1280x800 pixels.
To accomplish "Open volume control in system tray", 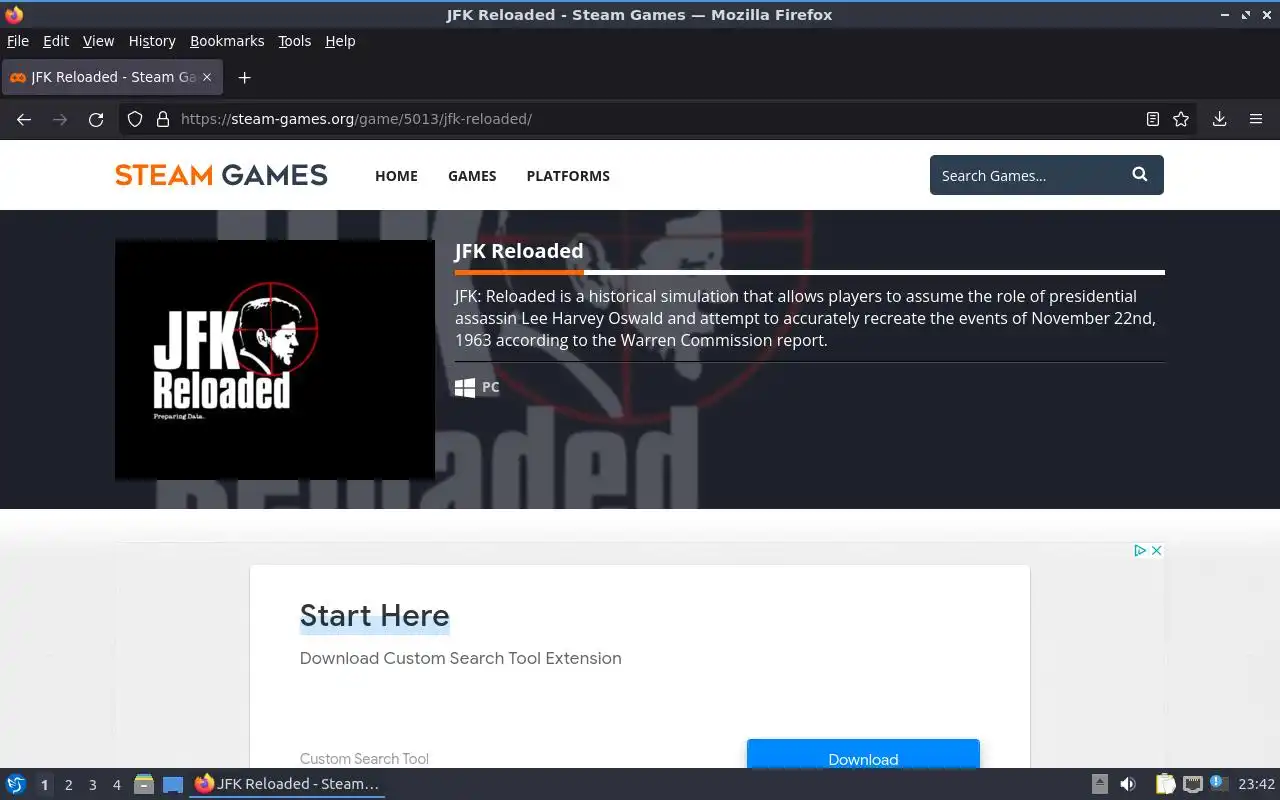I will [1128, 784].
